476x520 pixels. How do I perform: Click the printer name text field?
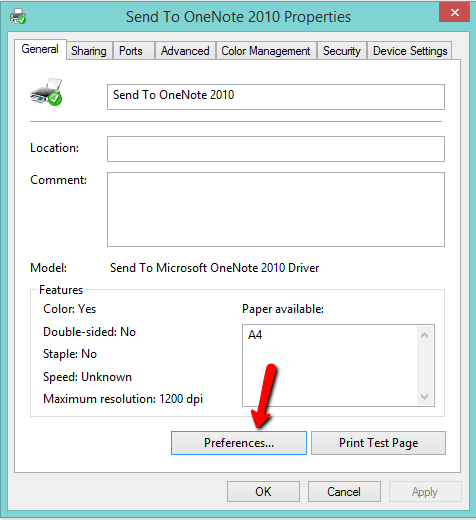[x=276, y=97]
